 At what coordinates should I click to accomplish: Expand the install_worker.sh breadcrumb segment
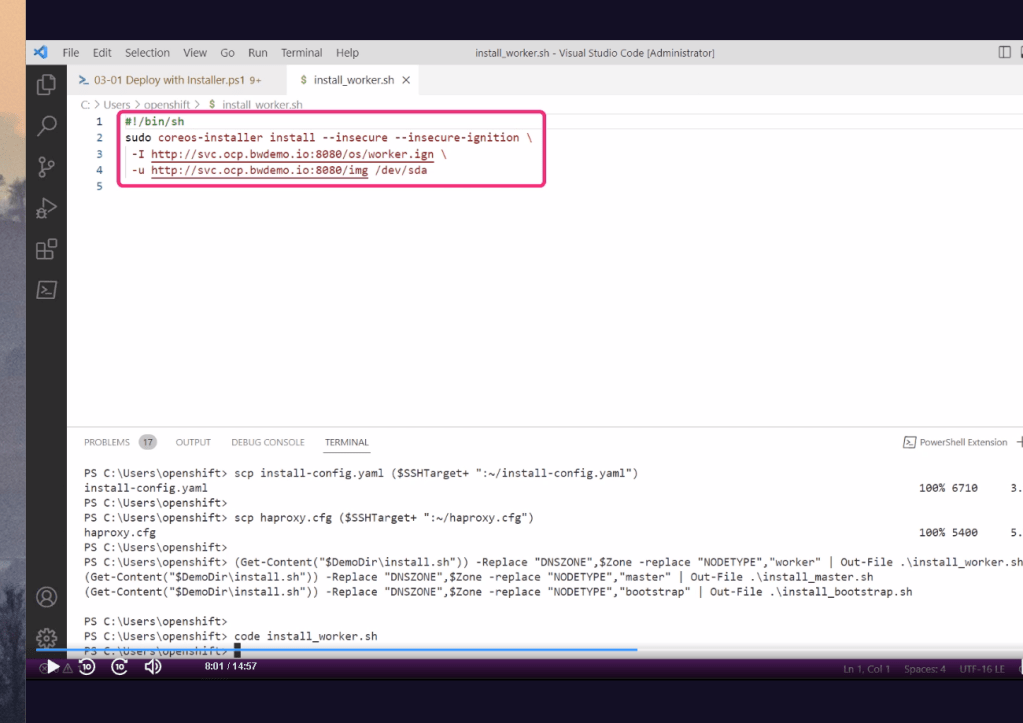click(x=262, y=104)
